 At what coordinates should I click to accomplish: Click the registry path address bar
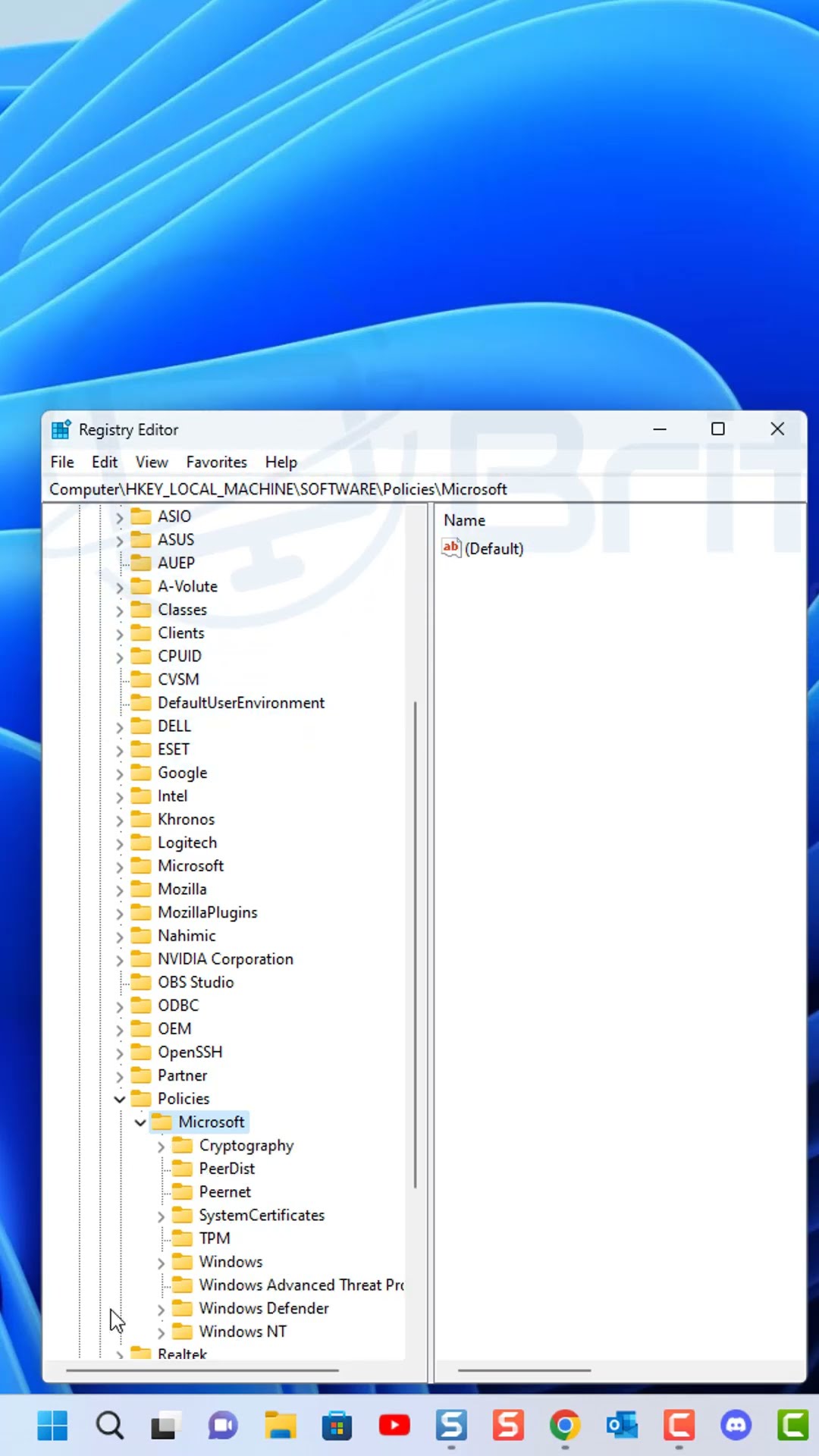(425, 489)
